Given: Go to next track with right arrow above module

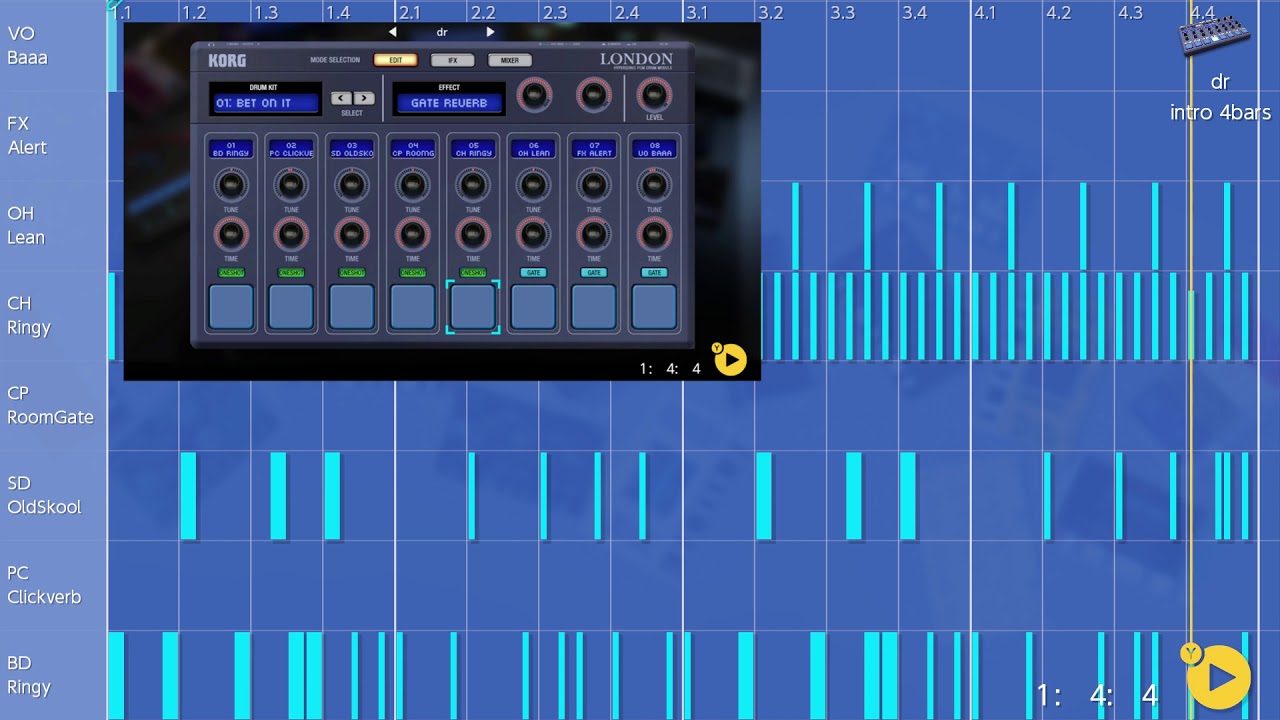Looking at the screenshot, I should pyautogui.click(x=490, y=32).
